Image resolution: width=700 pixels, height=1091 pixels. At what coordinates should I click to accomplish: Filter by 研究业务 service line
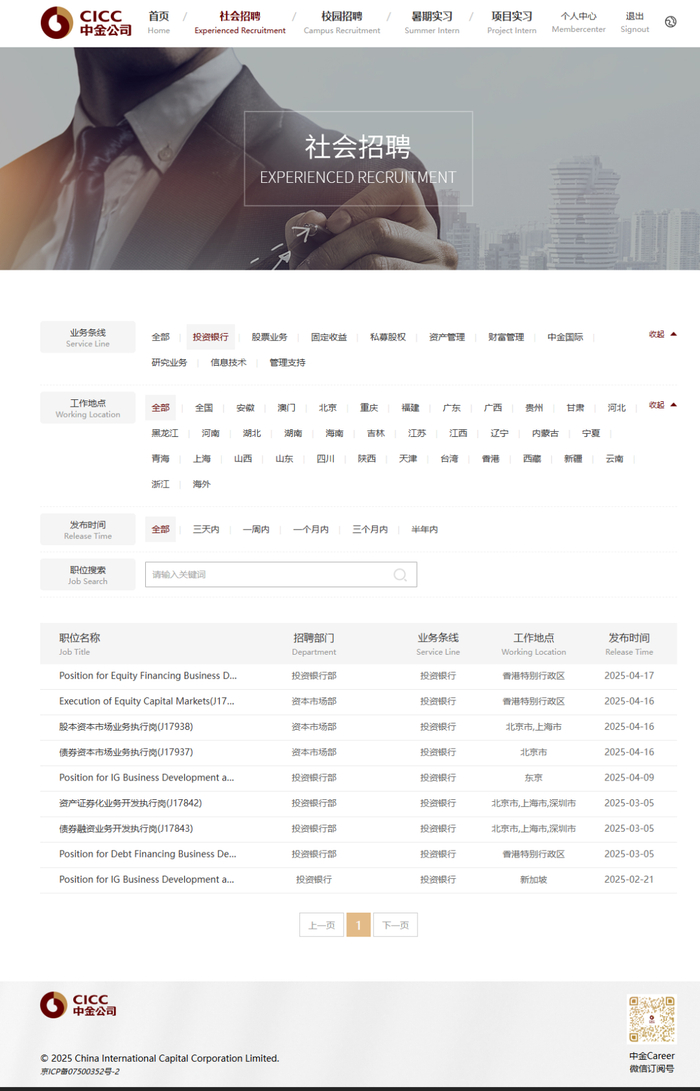169,363
